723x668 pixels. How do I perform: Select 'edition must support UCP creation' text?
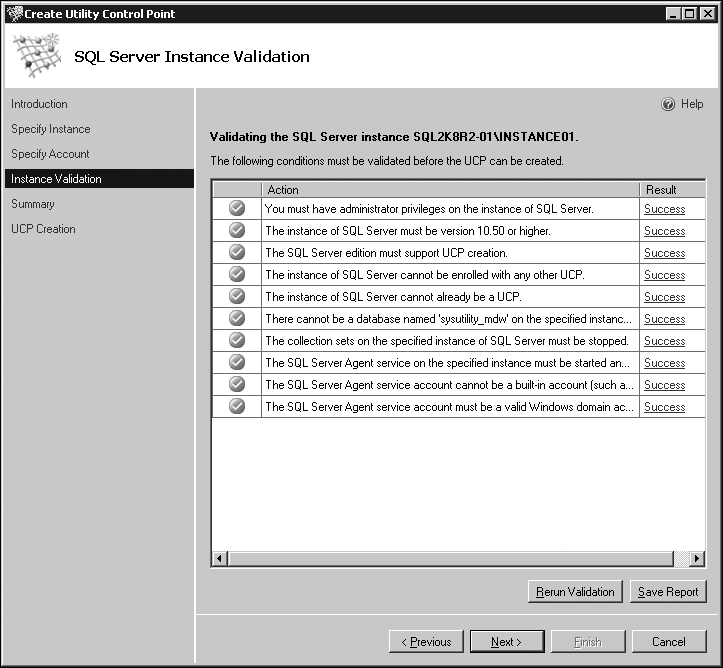pos(386,253)
